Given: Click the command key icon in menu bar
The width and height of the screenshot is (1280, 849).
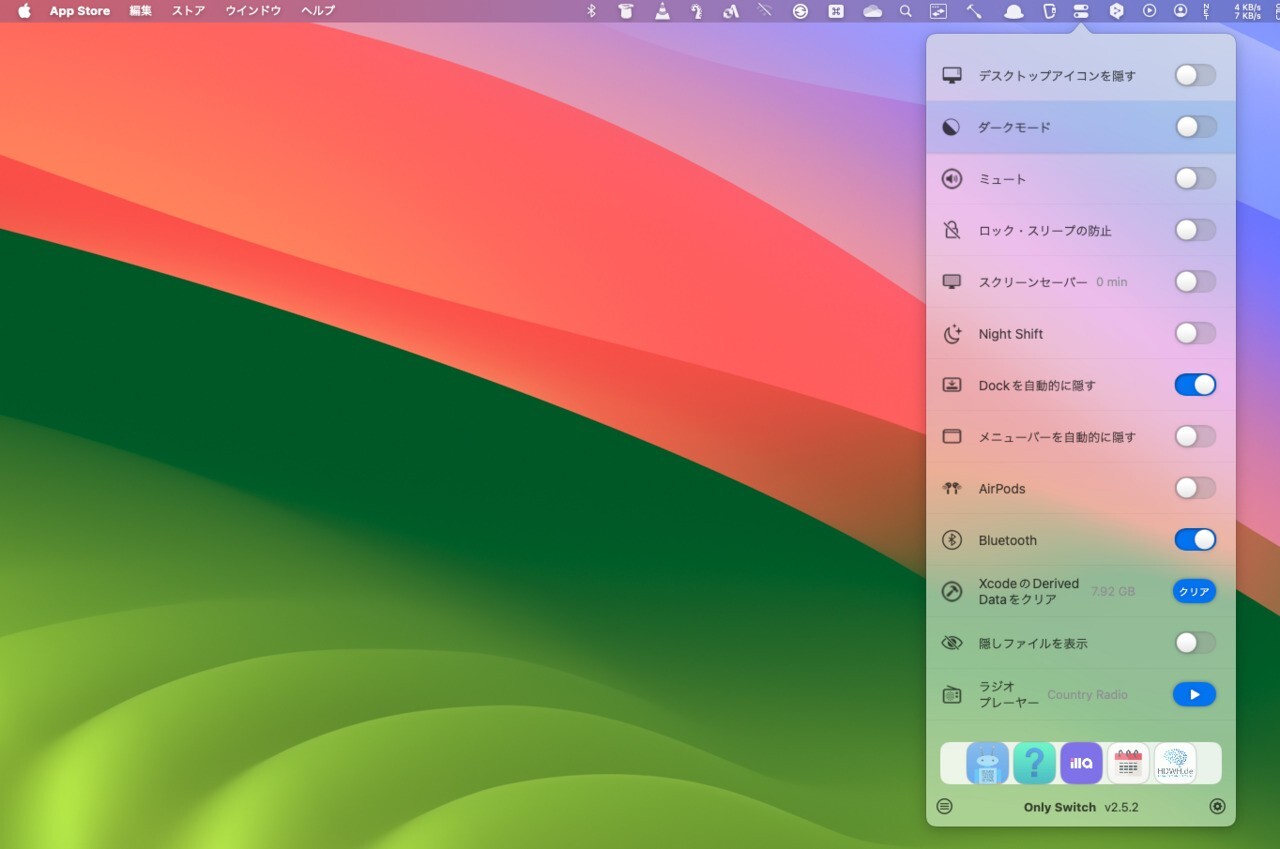Looking at the screenshot, I should tap(836, 11).
